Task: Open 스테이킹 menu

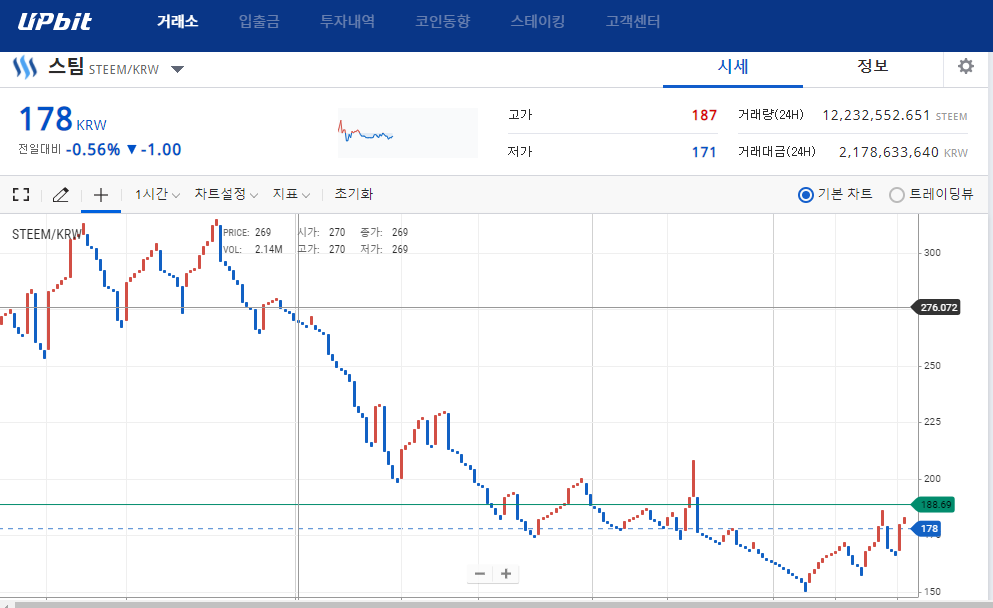Action: point(538,22)
